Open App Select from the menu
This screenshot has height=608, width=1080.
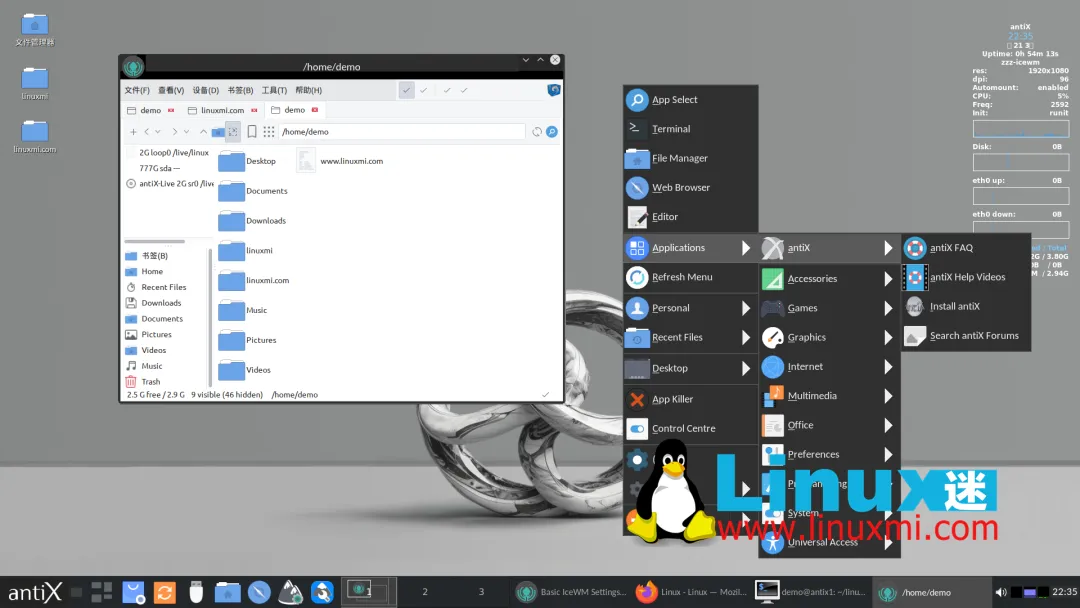[x=690, y=100]
